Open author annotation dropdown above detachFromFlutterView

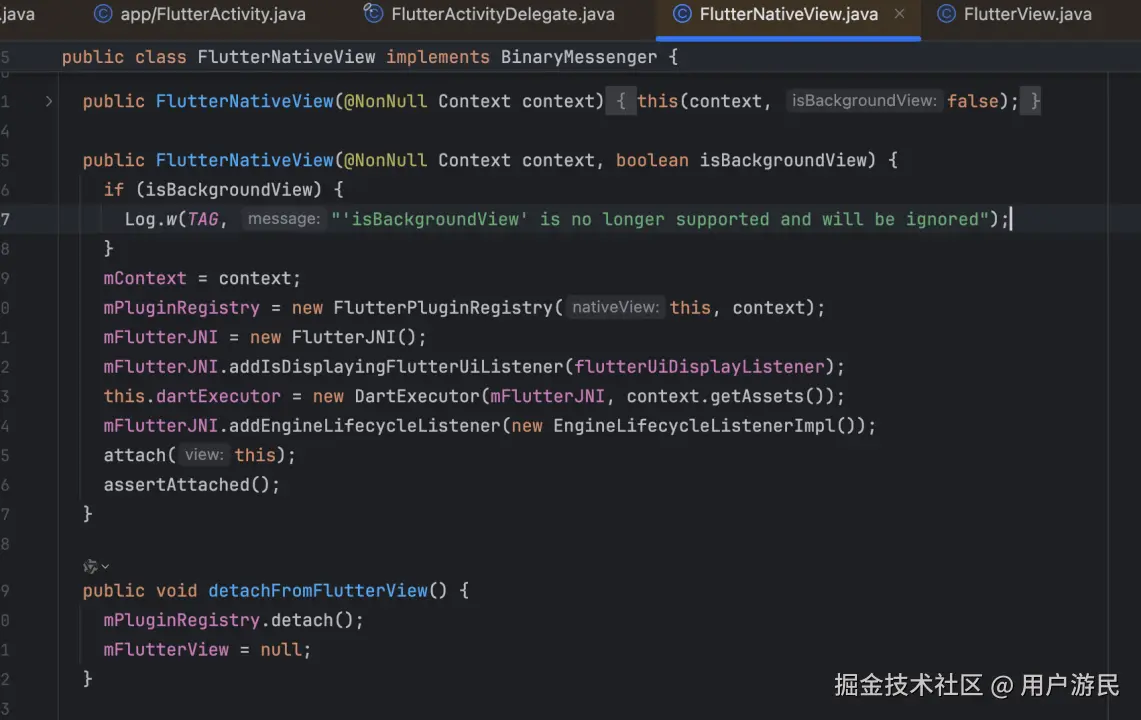[x=95, y=566]
